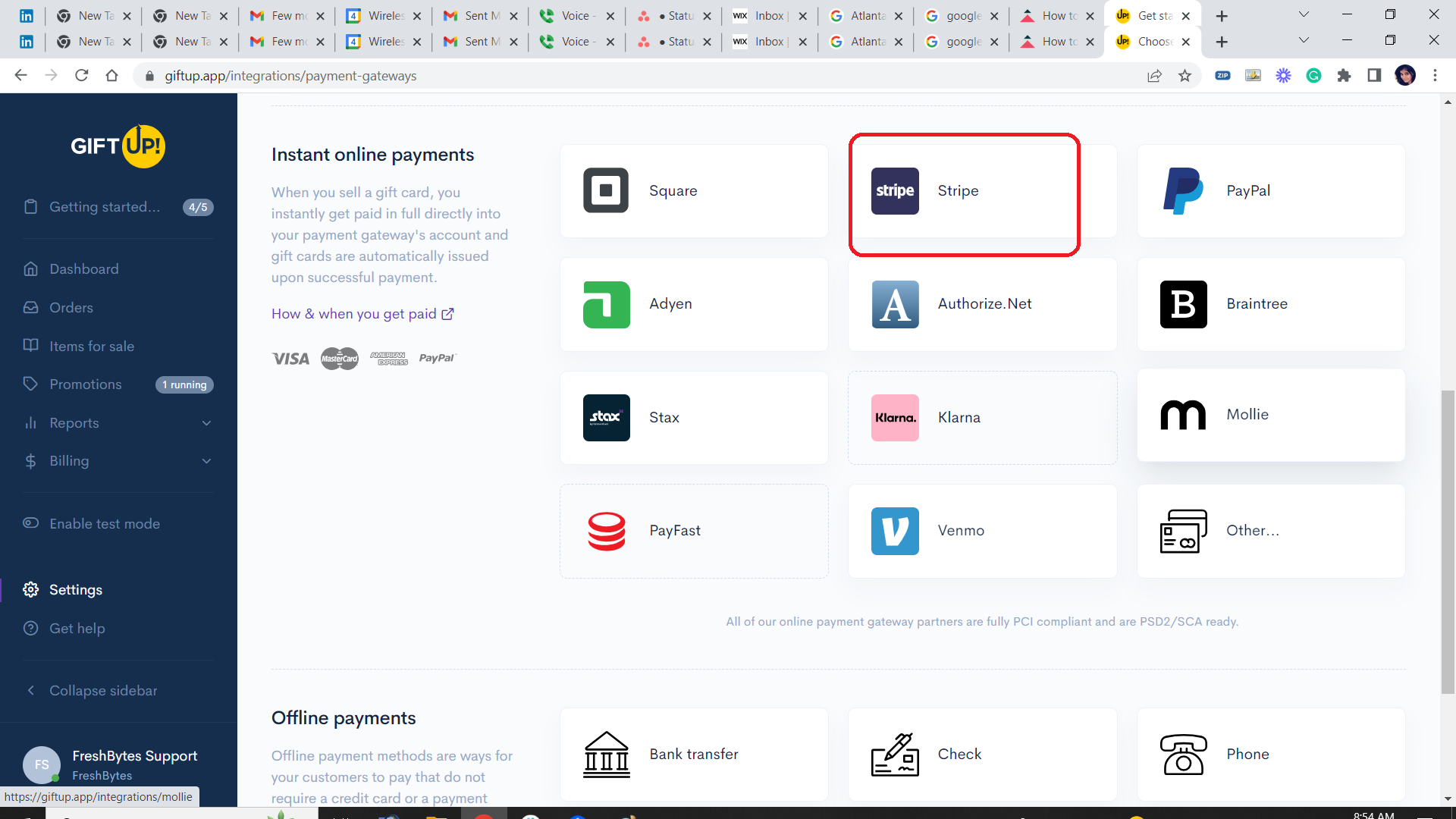Collapse the sidebar
The image size is (1456, 819).
(102, 691)
